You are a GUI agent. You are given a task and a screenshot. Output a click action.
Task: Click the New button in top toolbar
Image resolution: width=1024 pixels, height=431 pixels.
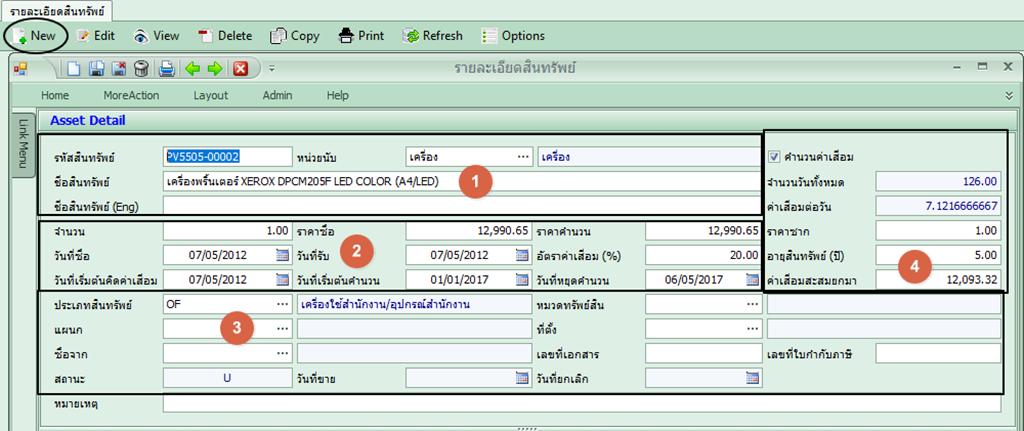35,36
